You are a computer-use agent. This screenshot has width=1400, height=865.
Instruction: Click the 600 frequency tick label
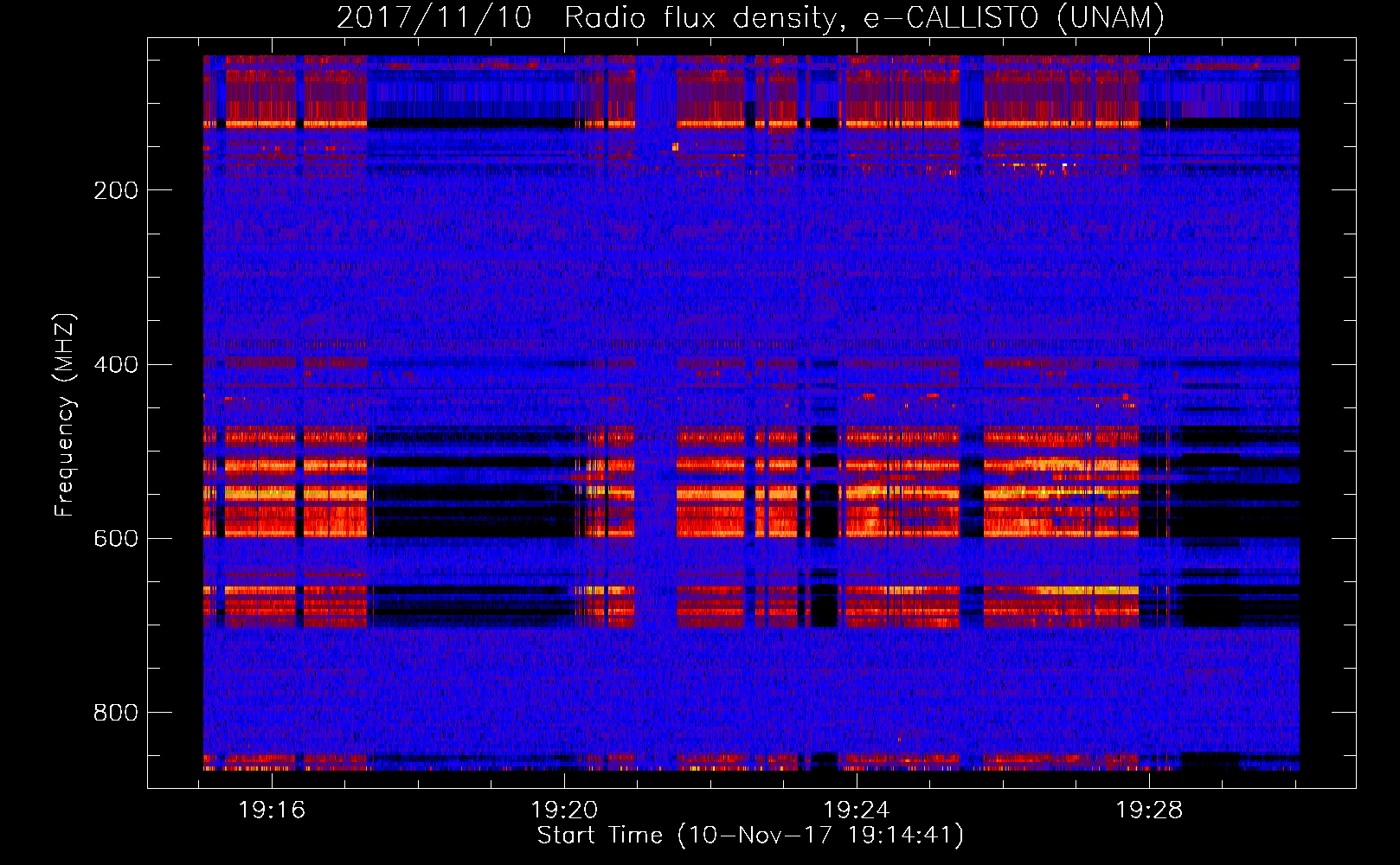(116, 538)
